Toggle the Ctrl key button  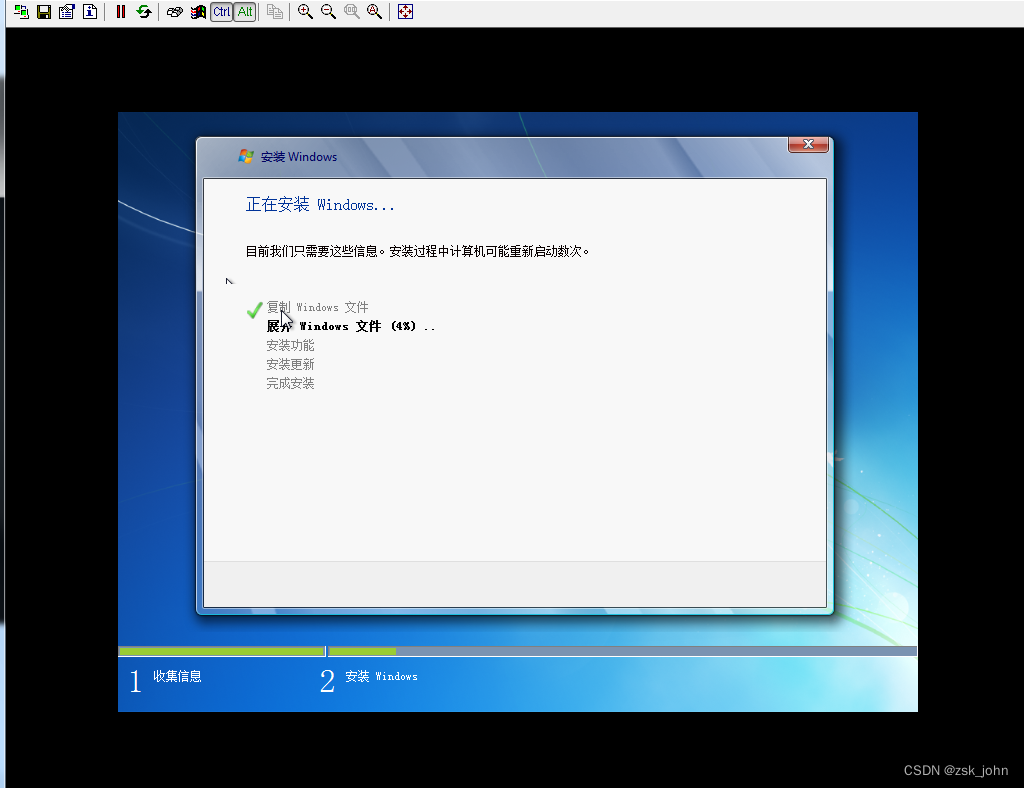point(221,12)
